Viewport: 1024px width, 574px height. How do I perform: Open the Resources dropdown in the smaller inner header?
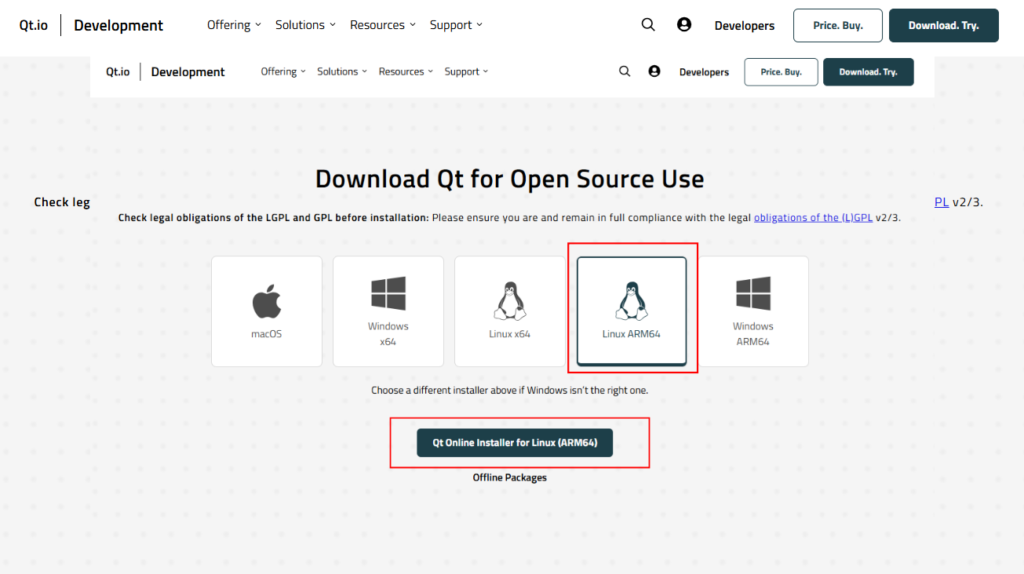405,72
